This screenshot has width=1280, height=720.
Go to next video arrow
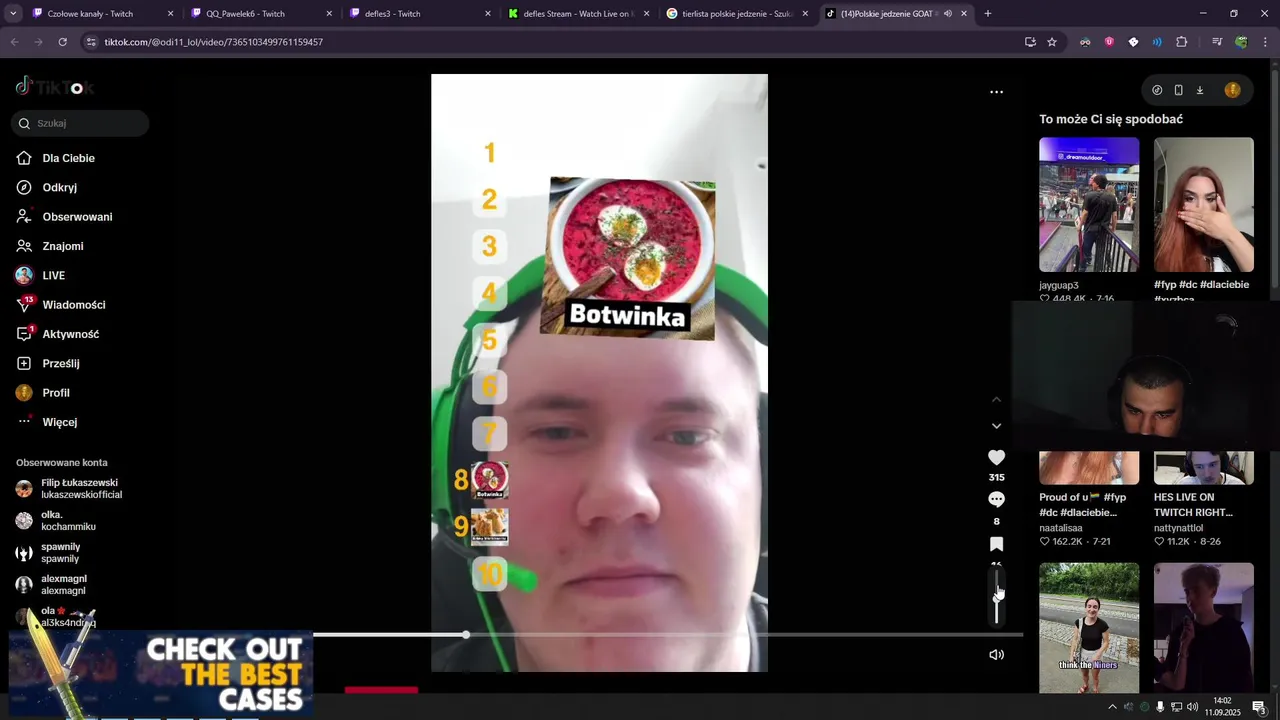coord(996,426)
